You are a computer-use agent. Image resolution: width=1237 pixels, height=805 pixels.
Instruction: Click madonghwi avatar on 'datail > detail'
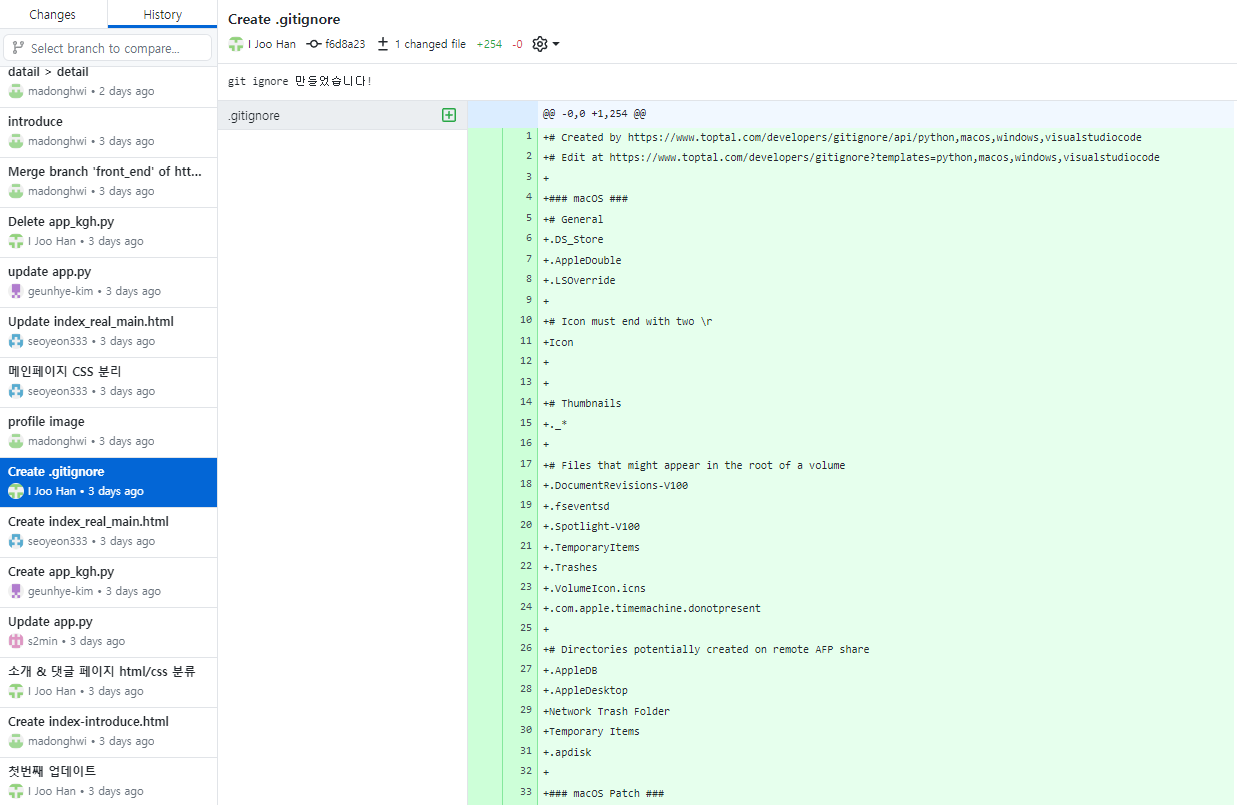pyautogui.click(x=15, y=91)
